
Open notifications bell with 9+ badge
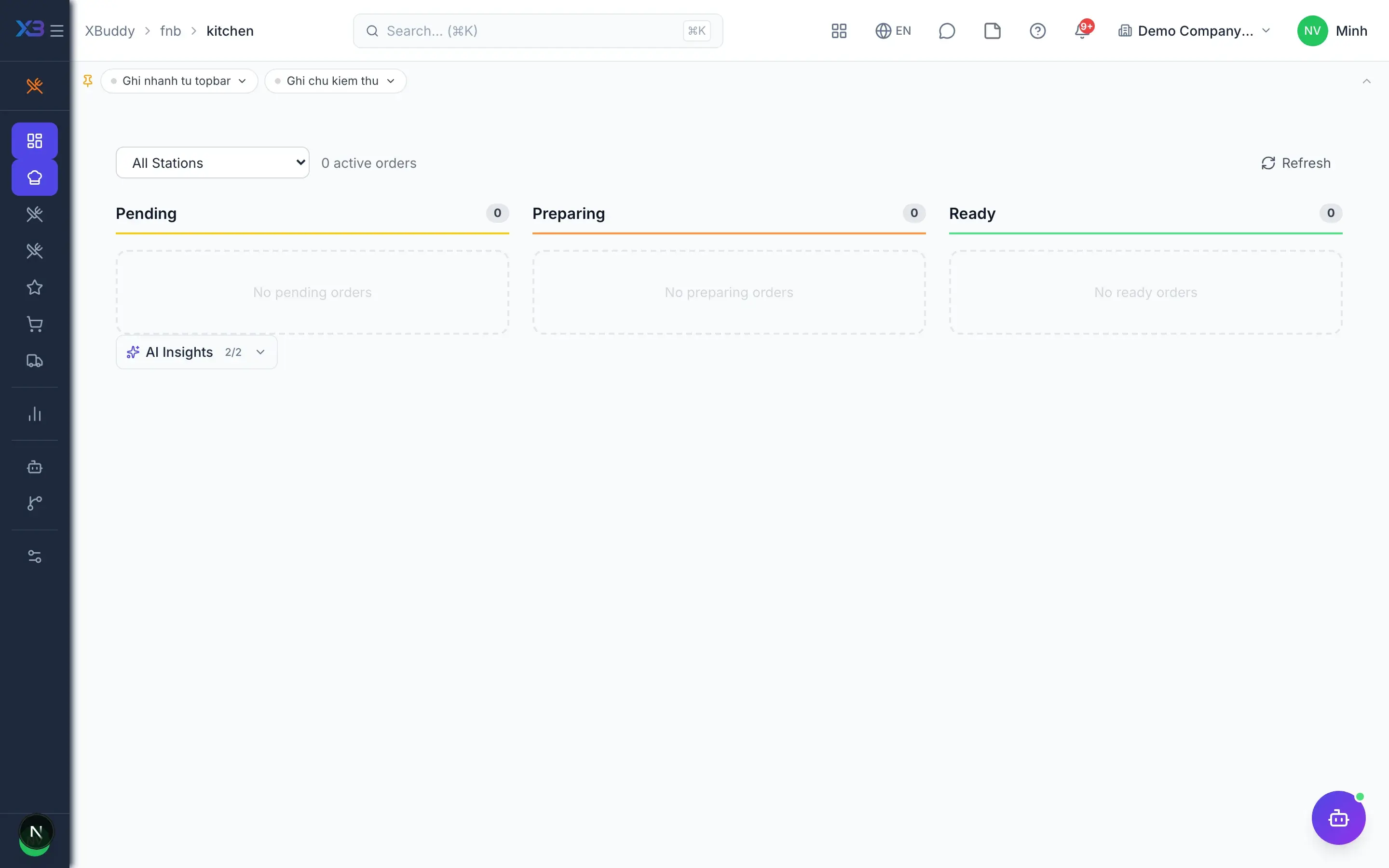tap(1083, 30)
